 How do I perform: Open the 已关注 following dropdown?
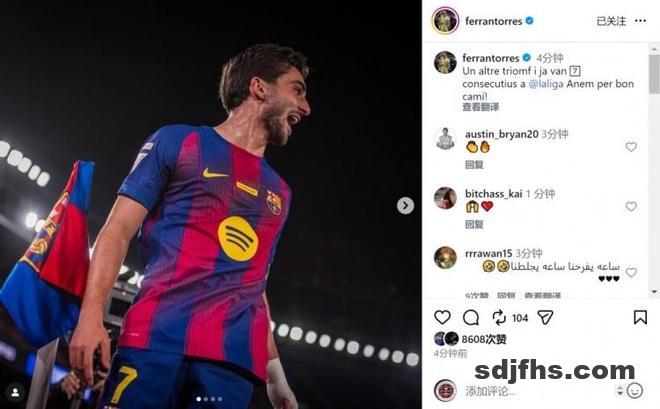[x=610, y=21]
